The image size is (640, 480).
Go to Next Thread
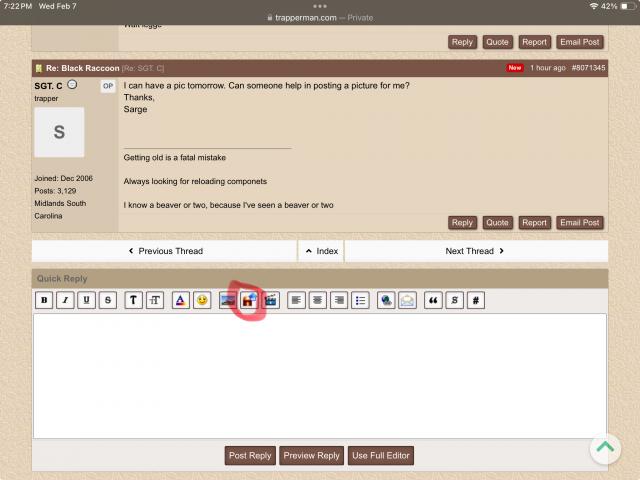475,251
